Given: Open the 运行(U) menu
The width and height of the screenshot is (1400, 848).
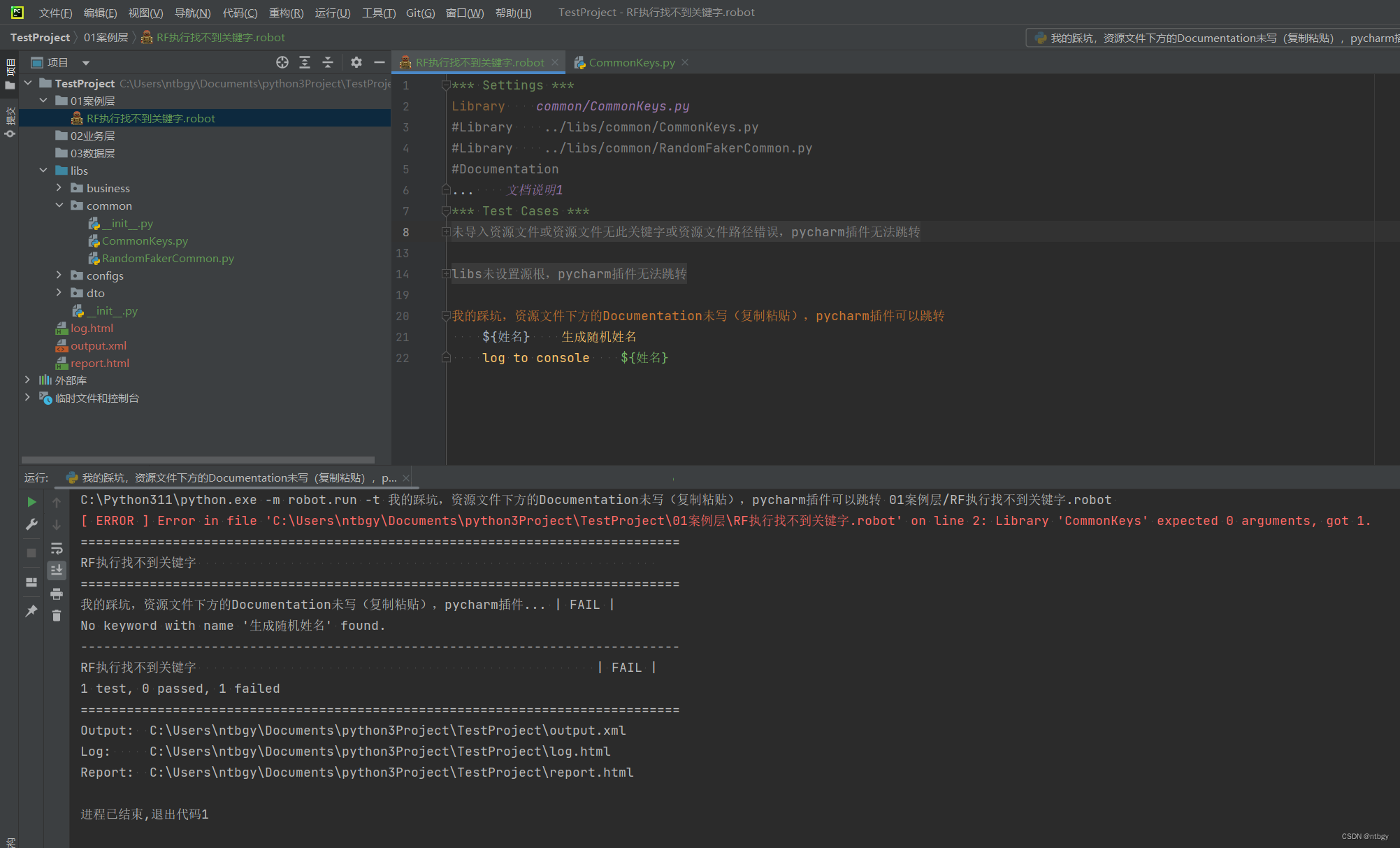Looking at the screenshot, I should [x=332, y=13].
